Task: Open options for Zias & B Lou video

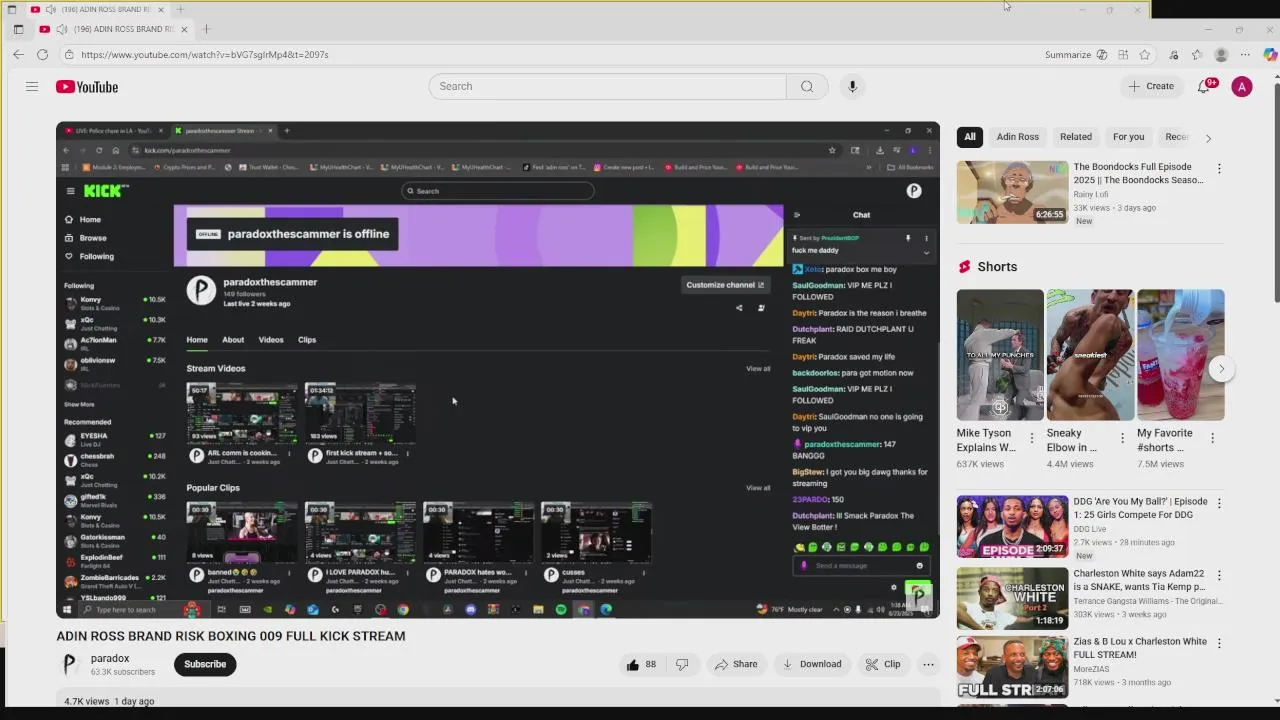Action: click(x=1219, y=643)
